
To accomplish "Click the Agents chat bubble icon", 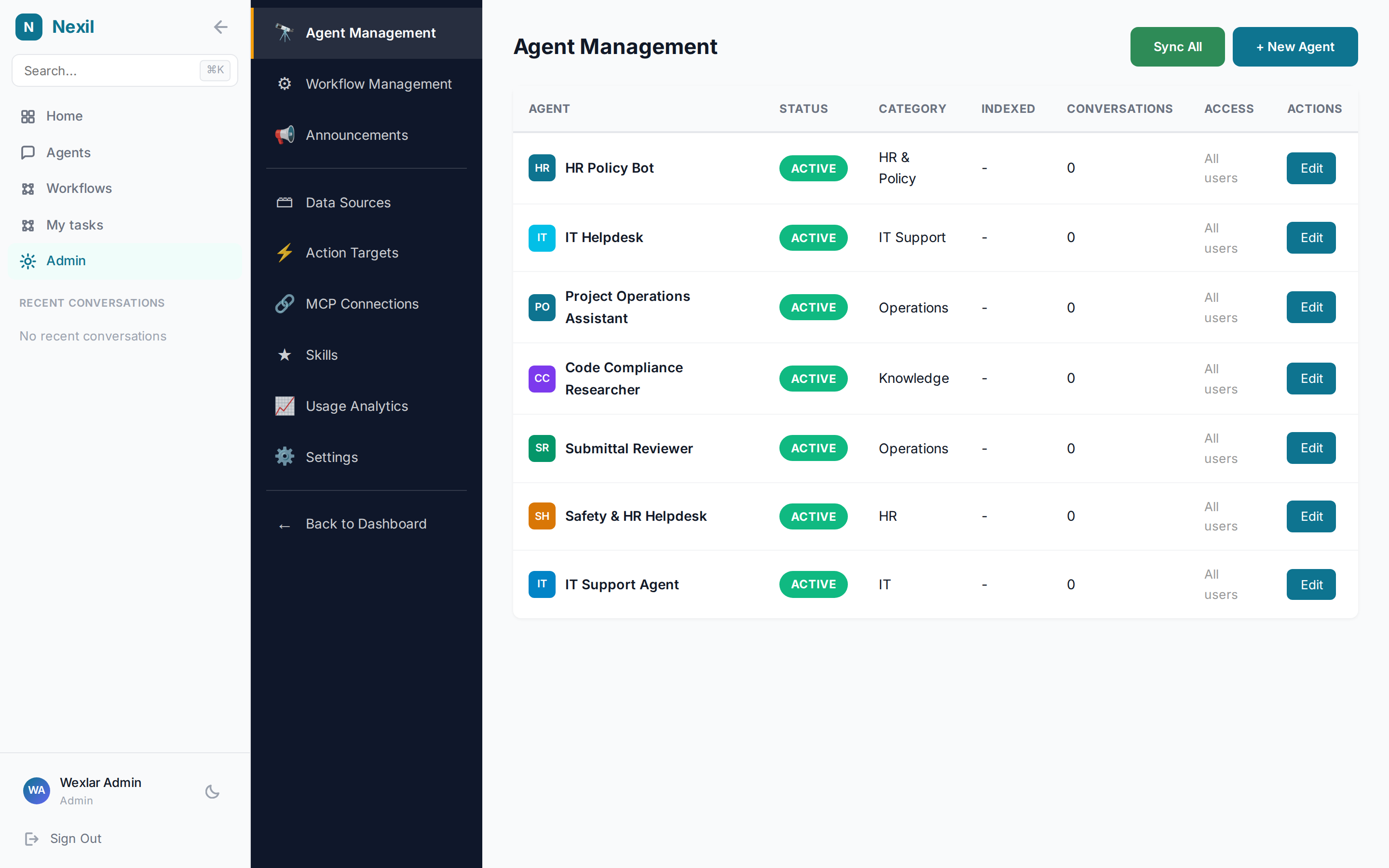I will point(27,153).
